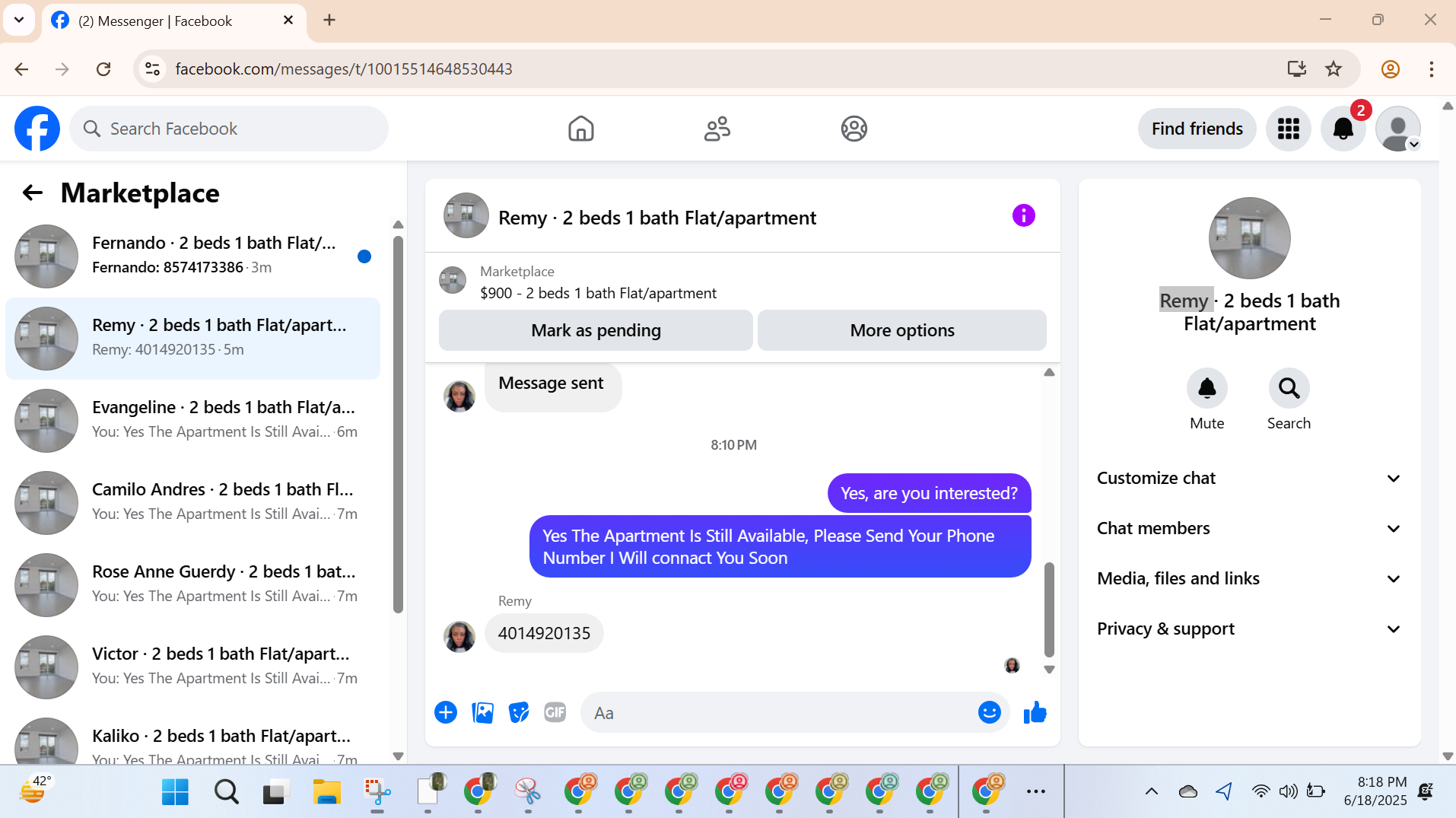Send a thumbs up like
The image size is (1456, 818).
click(1035, 712)
